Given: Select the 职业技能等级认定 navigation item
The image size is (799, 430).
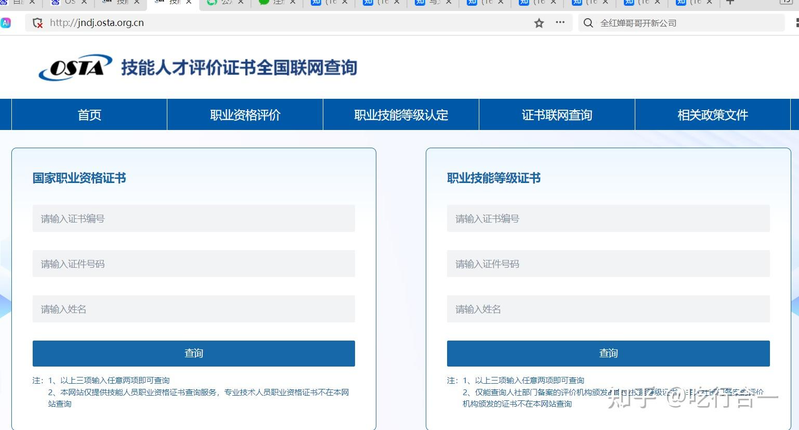Looking at the screenshot, I should (x=401, y=115).
